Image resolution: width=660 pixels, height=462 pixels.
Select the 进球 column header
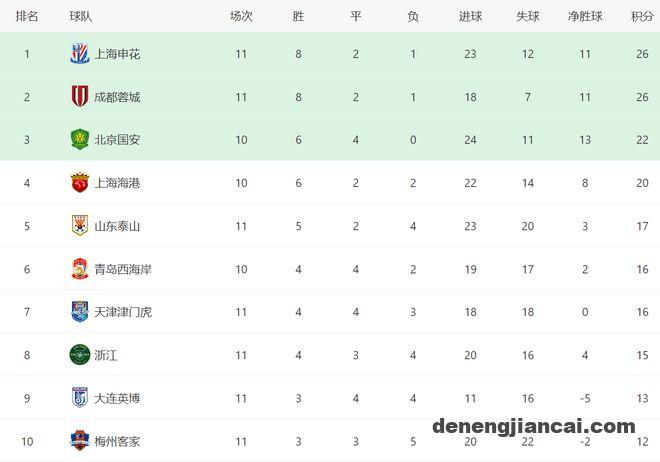coord(470,16)
